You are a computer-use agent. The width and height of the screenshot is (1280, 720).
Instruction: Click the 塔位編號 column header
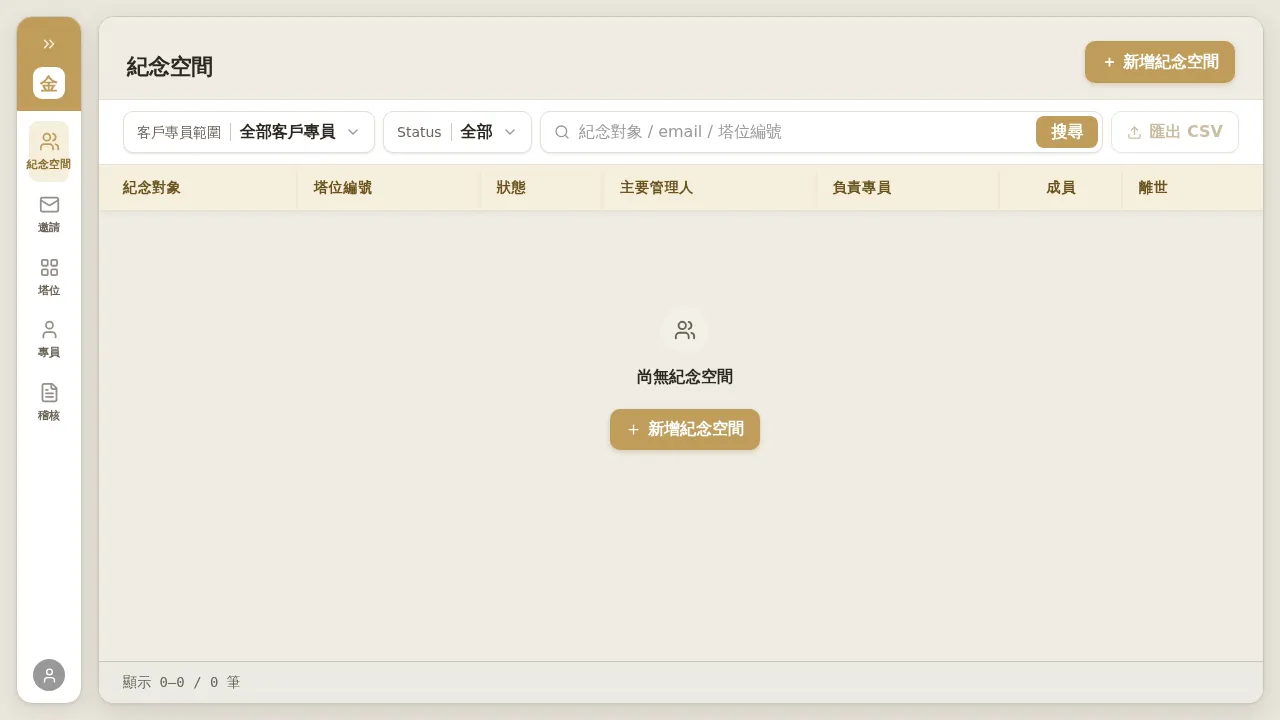coord(389,188)
